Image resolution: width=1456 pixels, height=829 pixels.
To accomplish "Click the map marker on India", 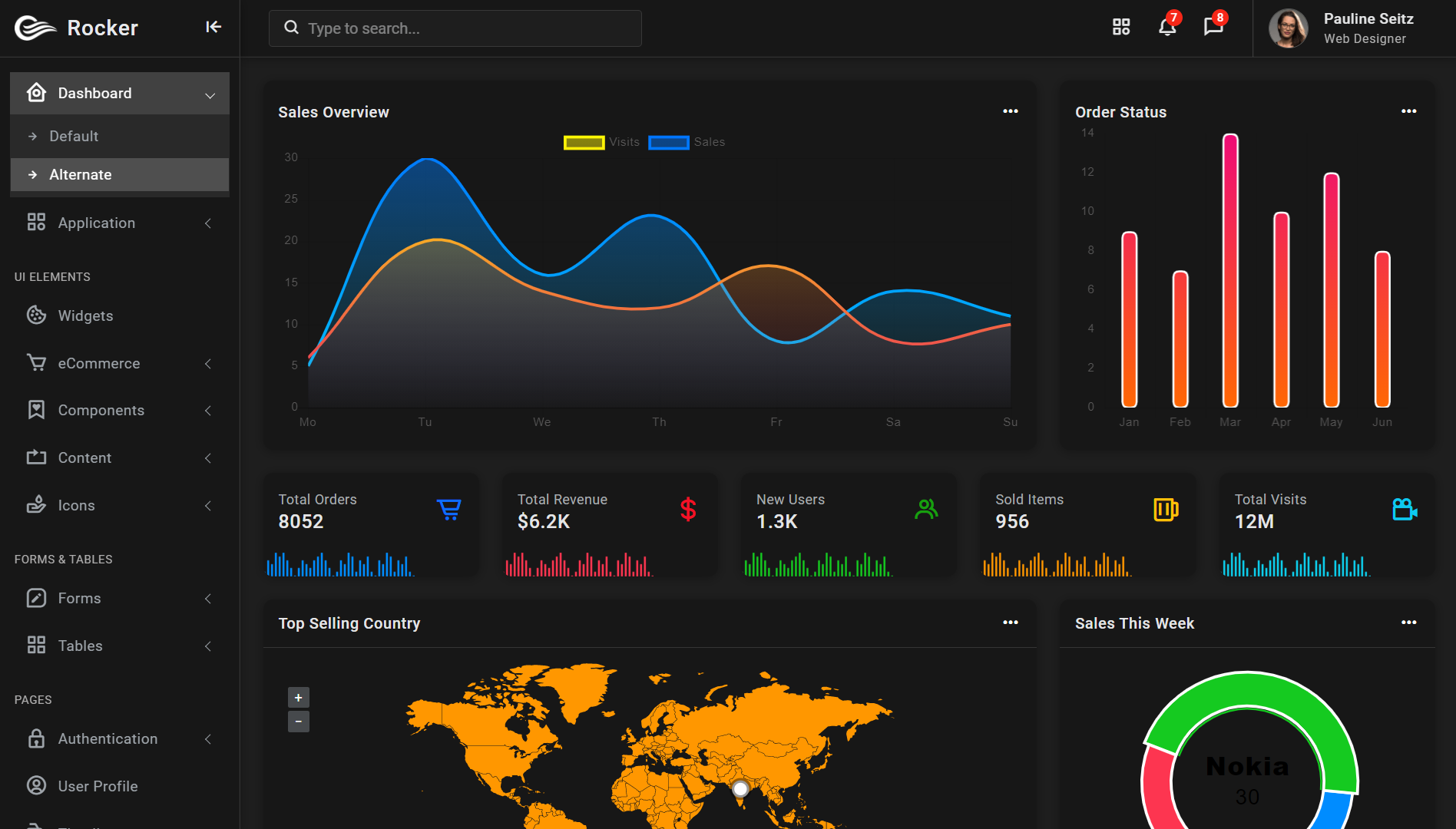I will 740,789.
